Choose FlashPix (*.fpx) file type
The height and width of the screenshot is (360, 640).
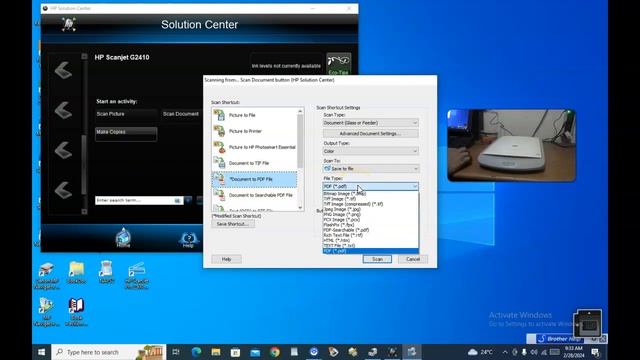371,225
